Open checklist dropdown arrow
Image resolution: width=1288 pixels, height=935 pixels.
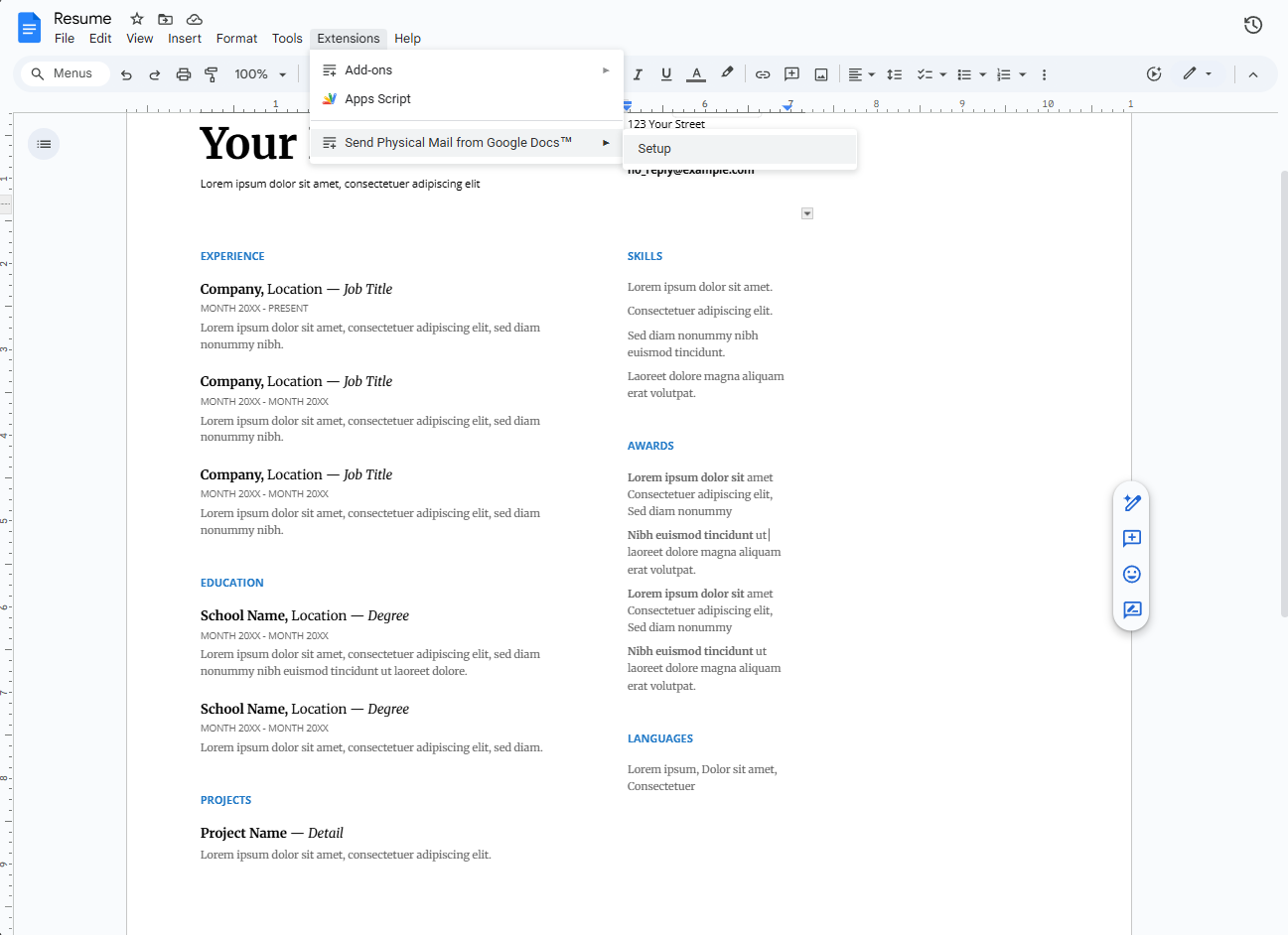point(943,74)
